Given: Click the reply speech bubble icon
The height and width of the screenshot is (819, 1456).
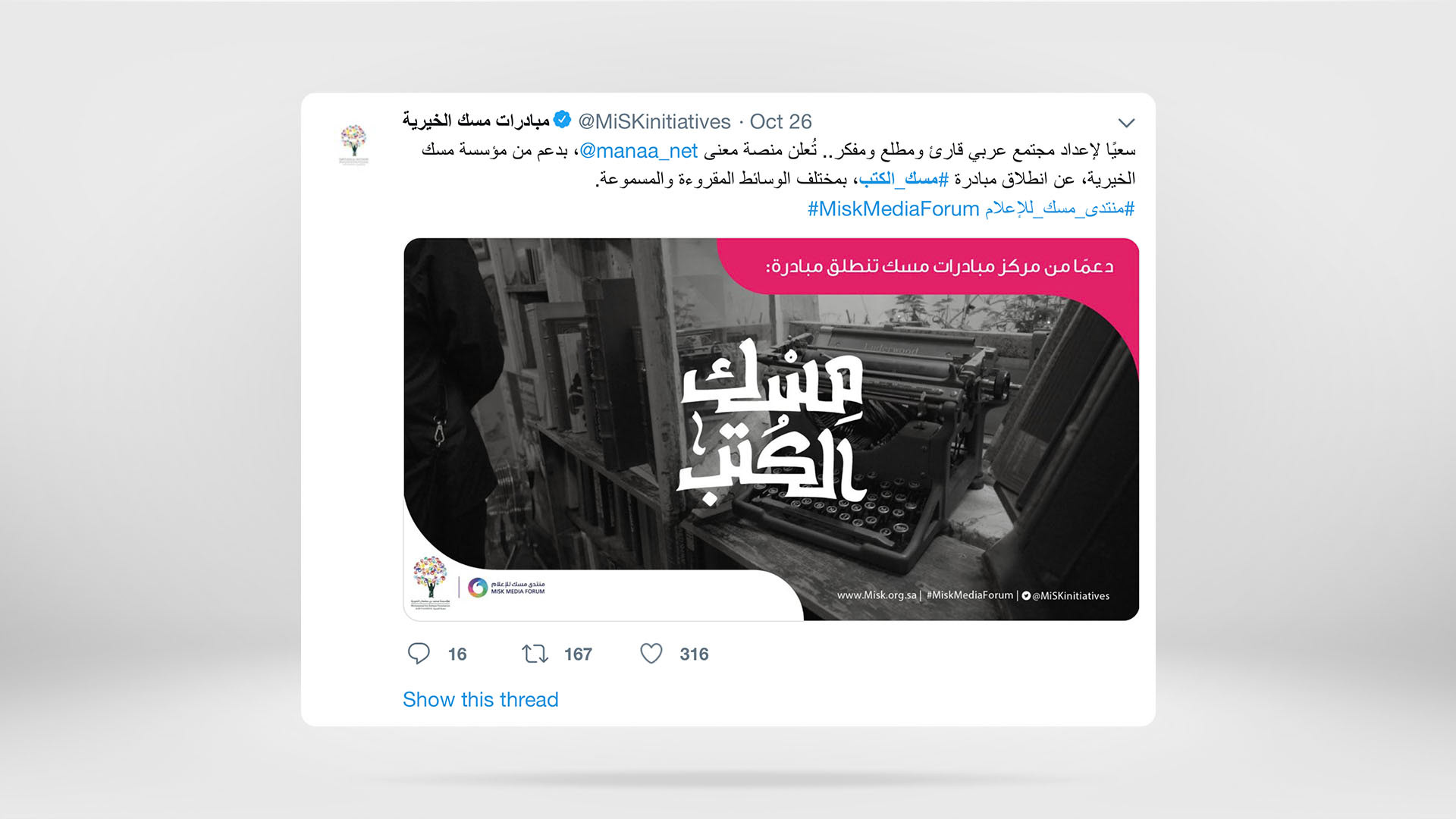Looking at the screenshot, I should click(x=419, y=654).
